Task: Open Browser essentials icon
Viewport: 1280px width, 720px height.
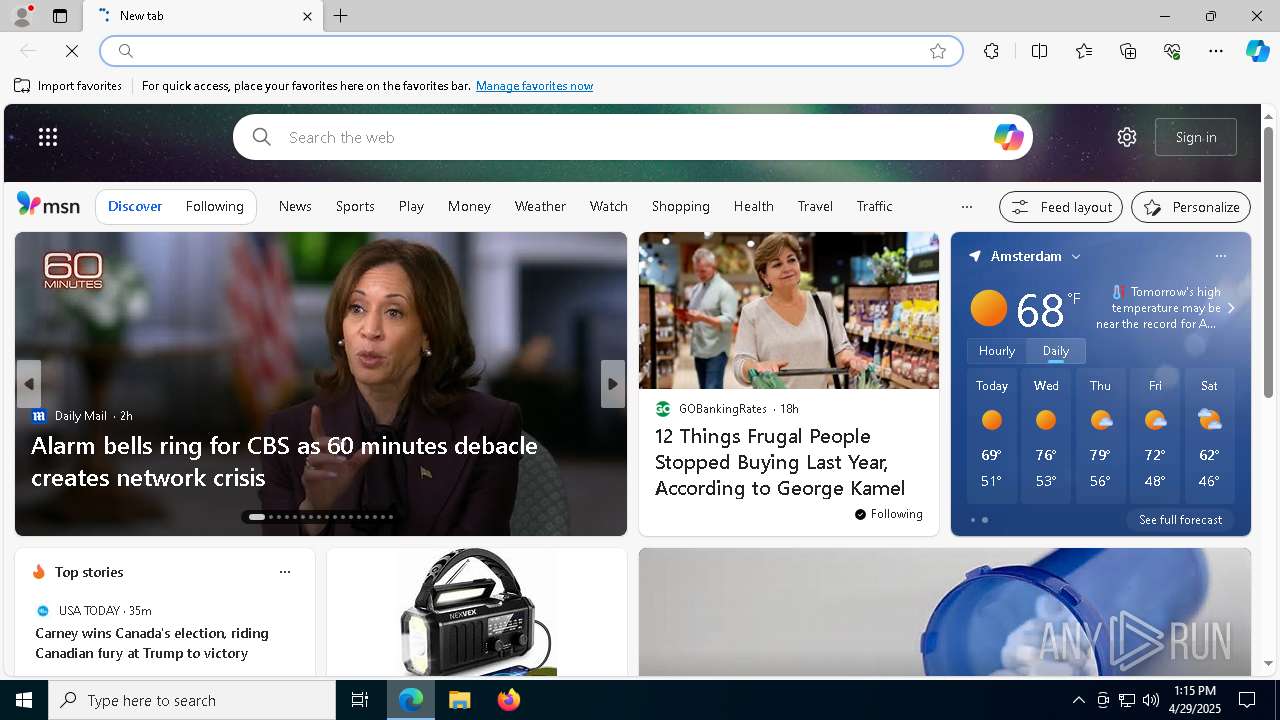Action: [x=1172, y=51]
